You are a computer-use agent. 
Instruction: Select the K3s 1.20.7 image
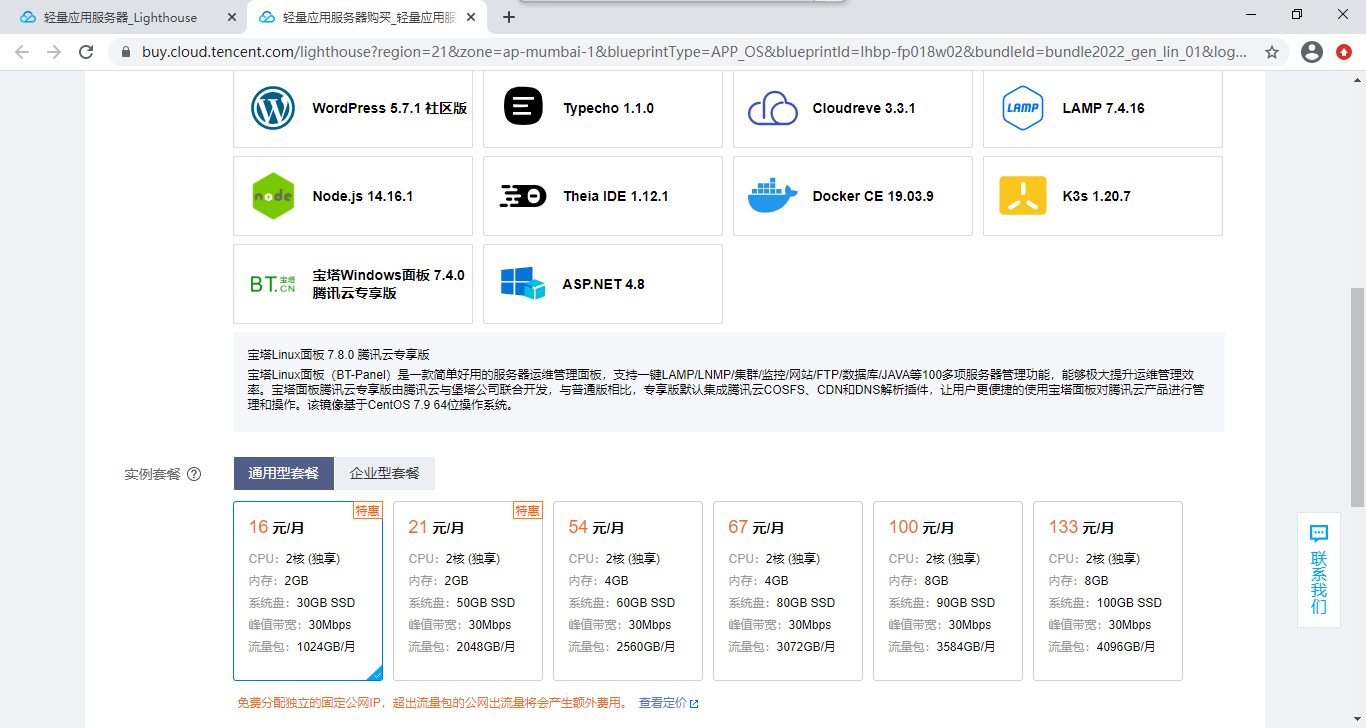1103,196
